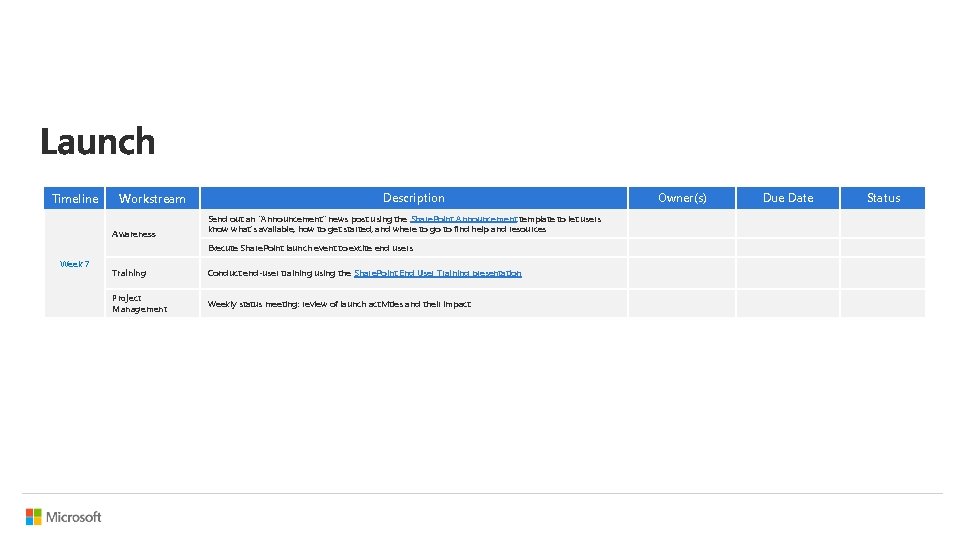
Task: Select Owner(s) cell for Weekly status meeting
Action: (x=682, y=304)
